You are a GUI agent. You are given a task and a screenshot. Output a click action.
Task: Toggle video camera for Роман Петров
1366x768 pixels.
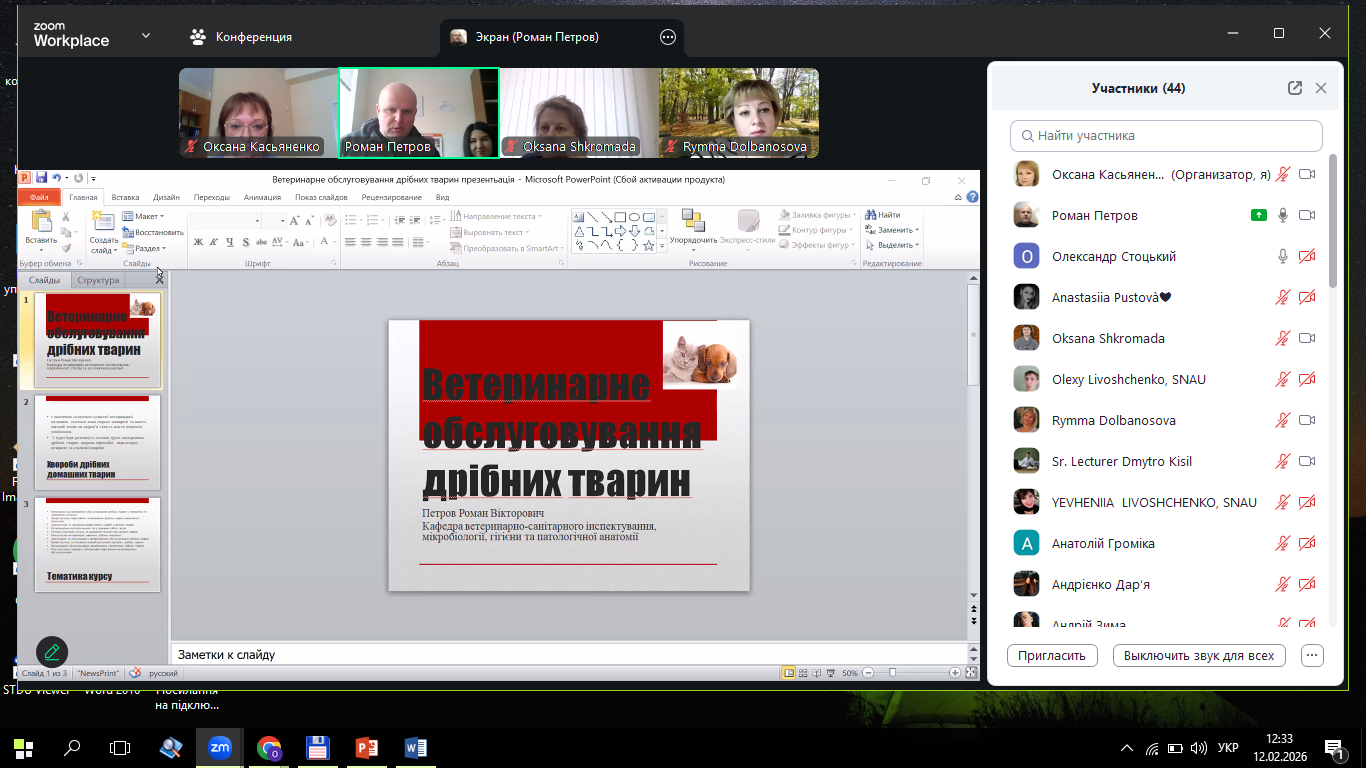coord(1306,216)
